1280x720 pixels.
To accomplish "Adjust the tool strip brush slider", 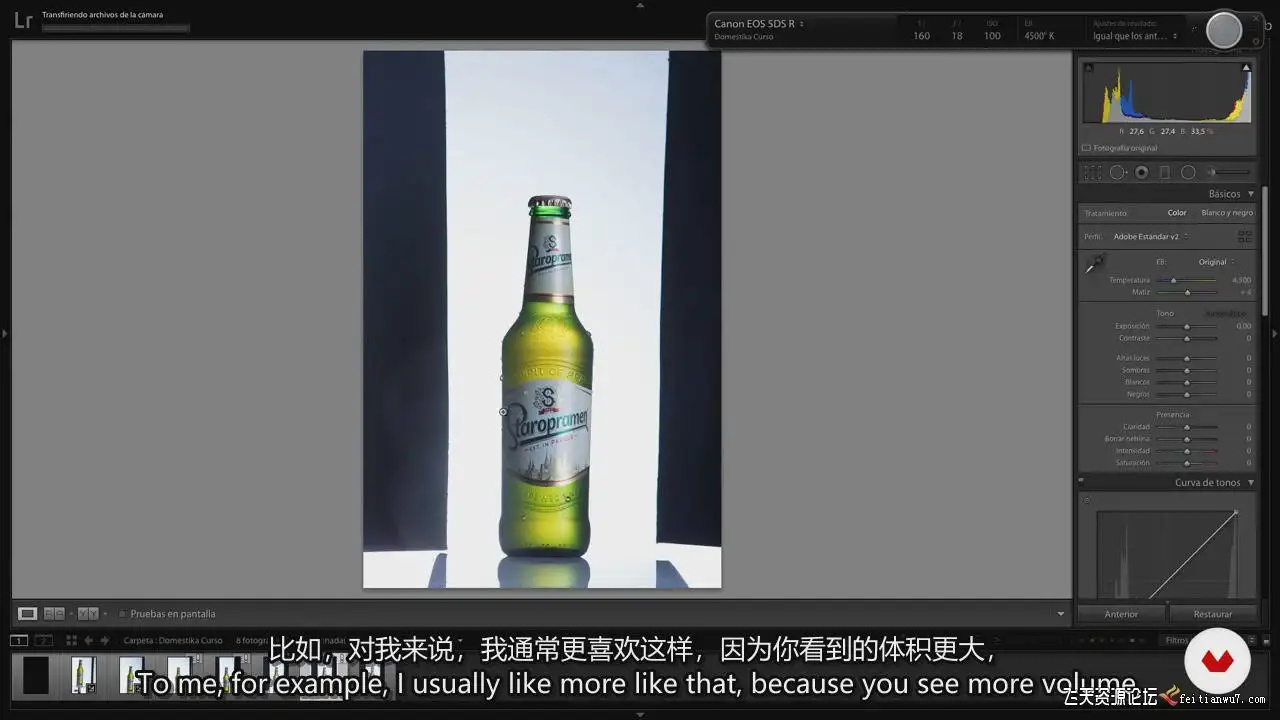I will (x=1229, y=172).
